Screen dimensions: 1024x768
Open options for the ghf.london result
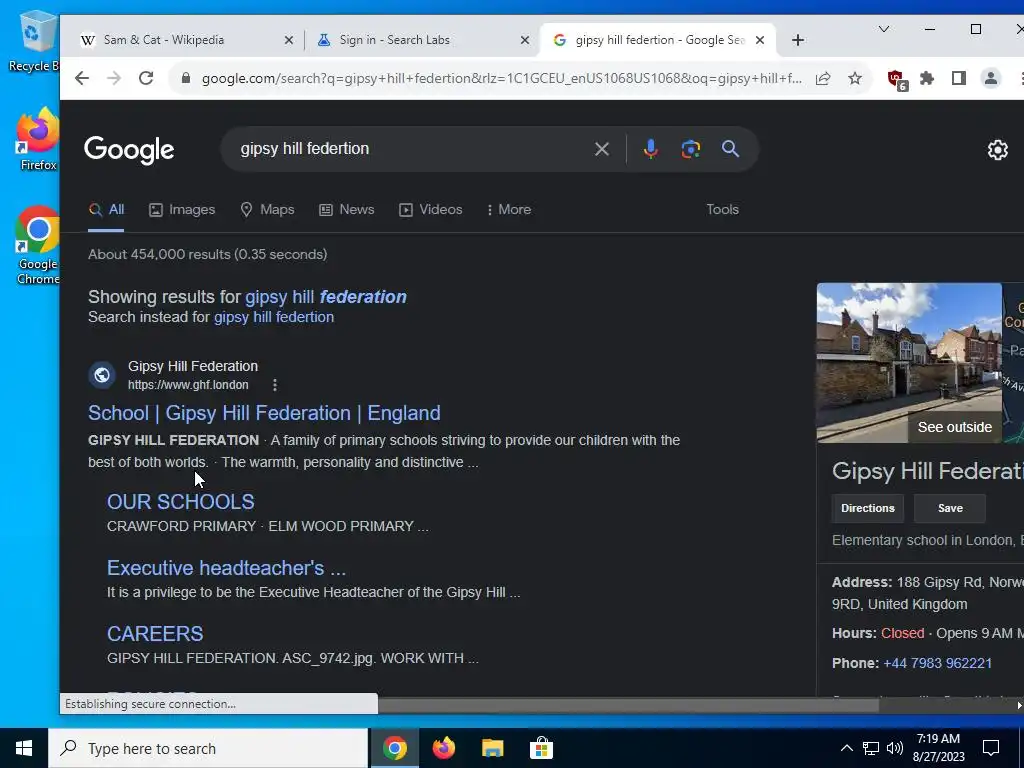pos(275,385)
